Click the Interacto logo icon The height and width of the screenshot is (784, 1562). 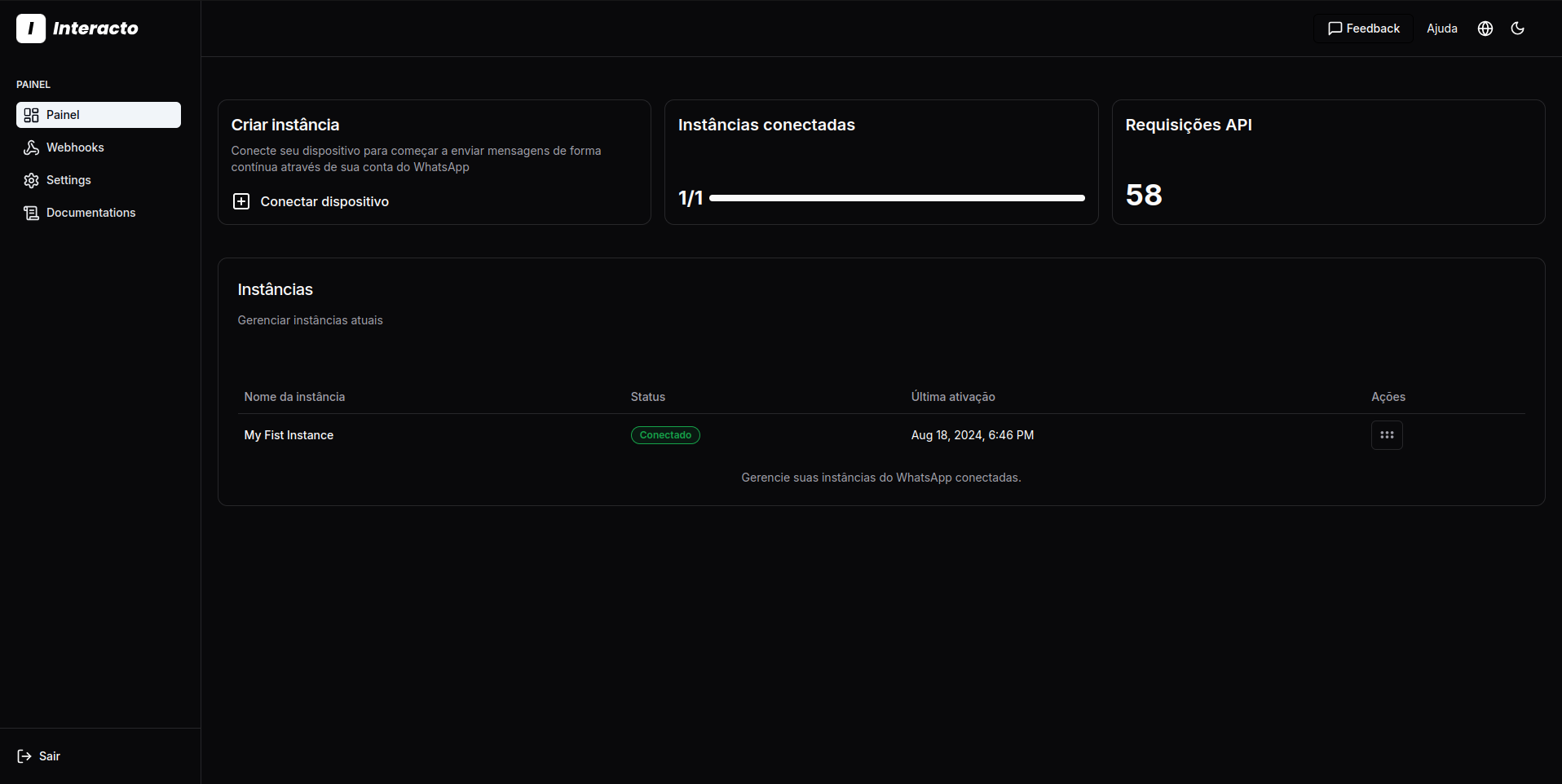click(31, 29)
